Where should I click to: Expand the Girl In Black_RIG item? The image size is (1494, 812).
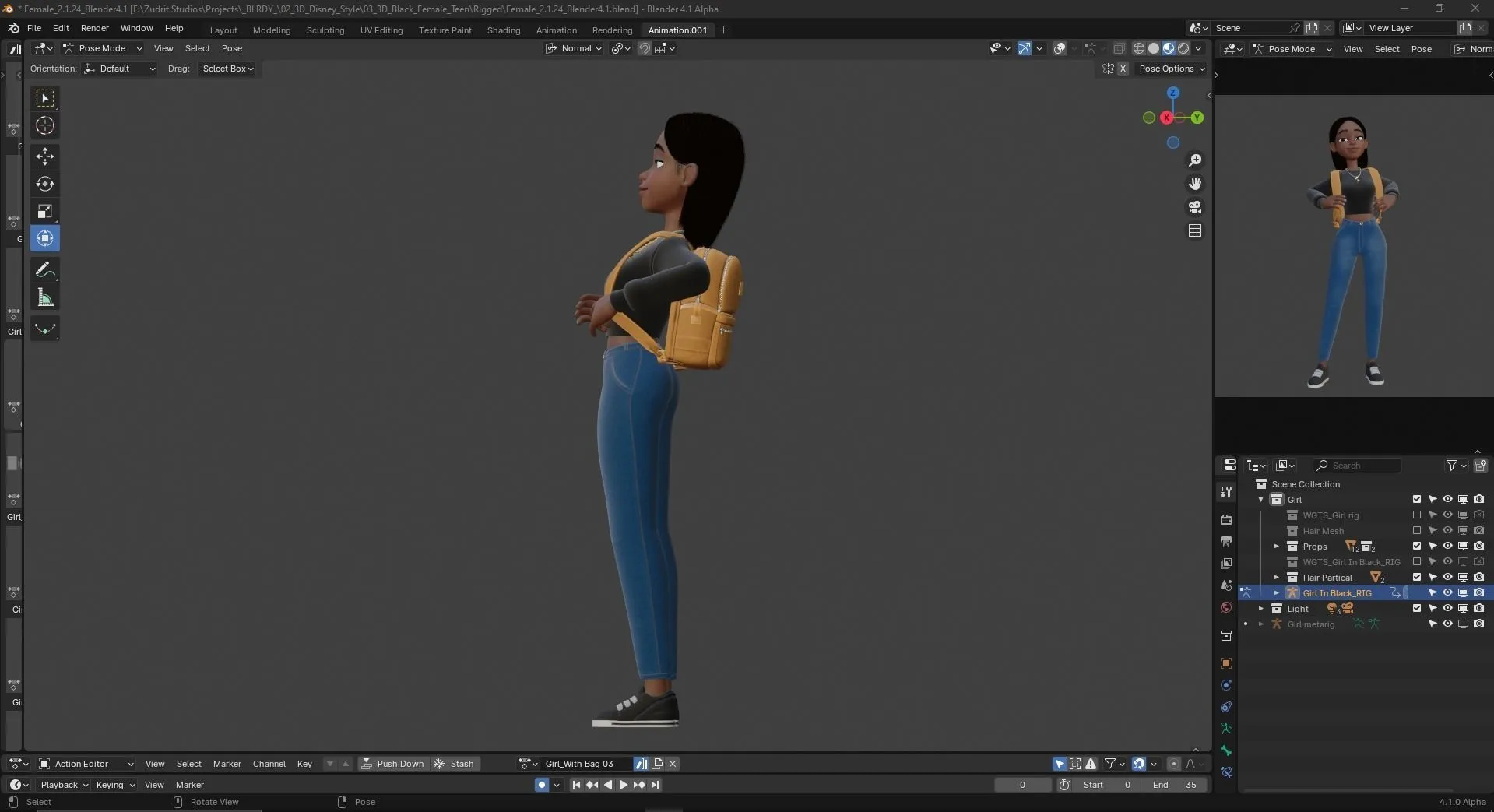[1275, 592]
